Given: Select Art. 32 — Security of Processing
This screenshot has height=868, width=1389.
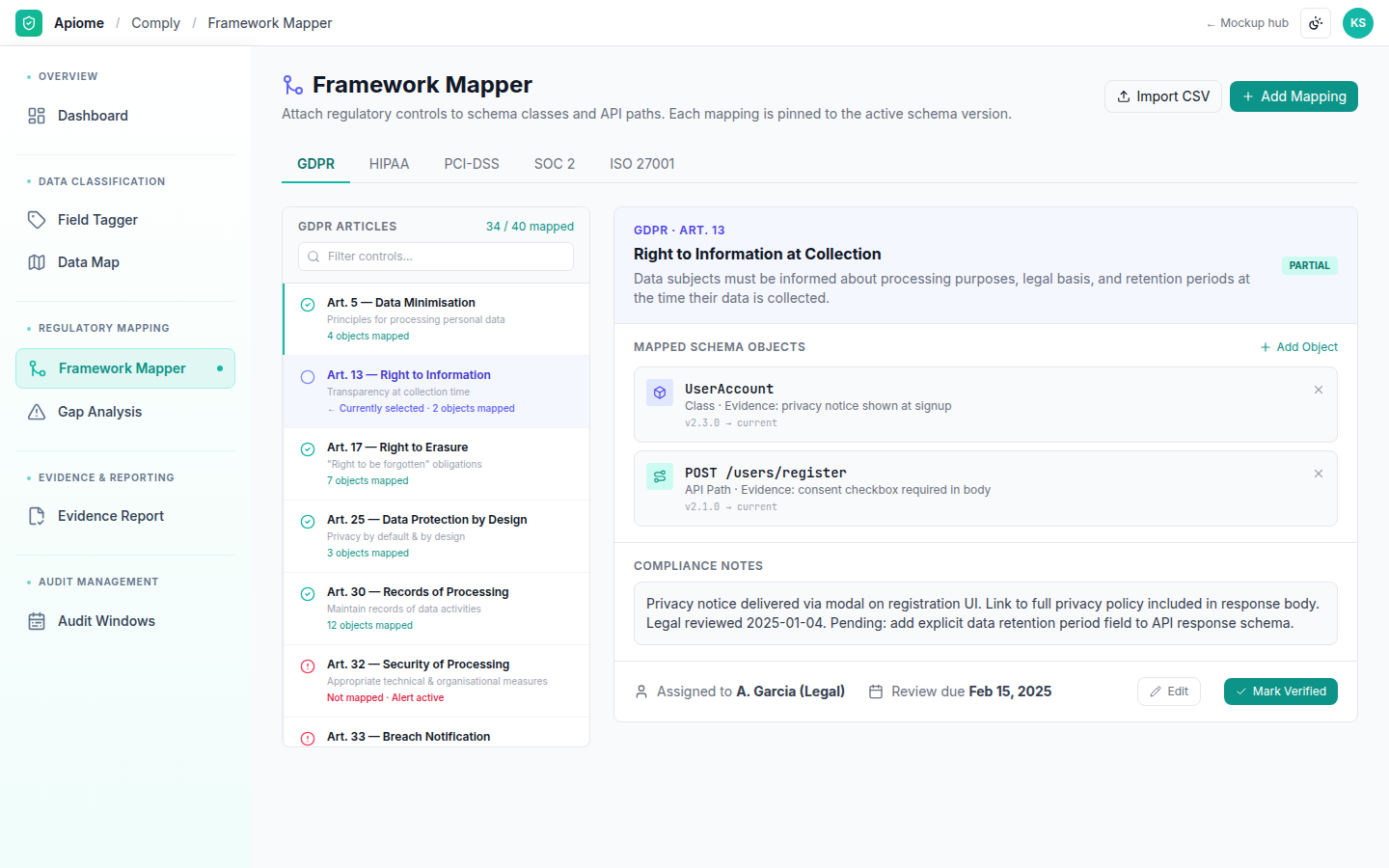Looking at the screenshot, I should pos(436,681).
